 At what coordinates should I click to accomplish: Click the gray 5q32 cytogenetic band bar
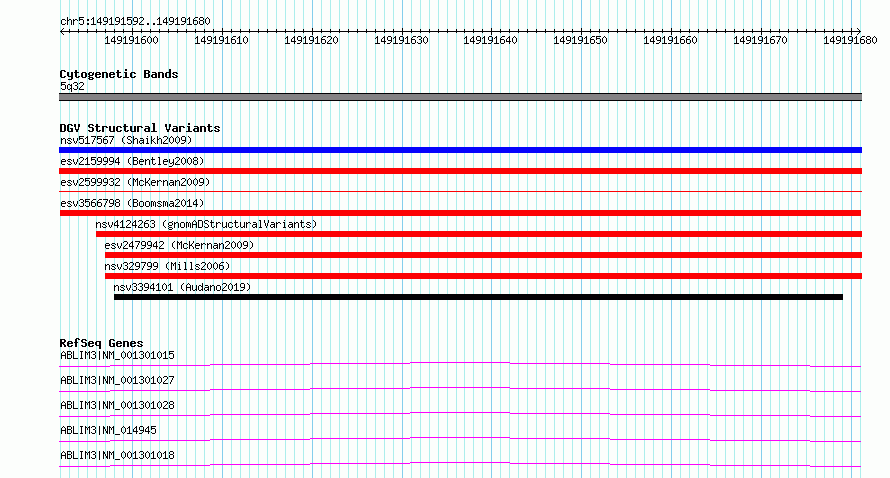(460, 97)
